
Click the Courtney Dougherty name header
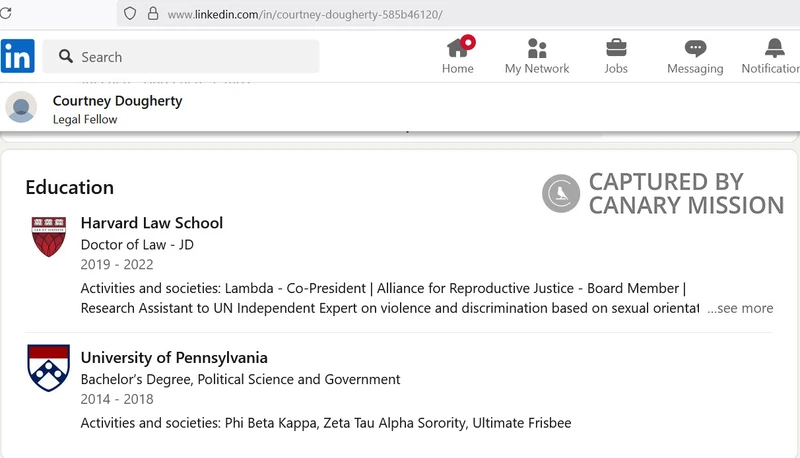(117, 101)
